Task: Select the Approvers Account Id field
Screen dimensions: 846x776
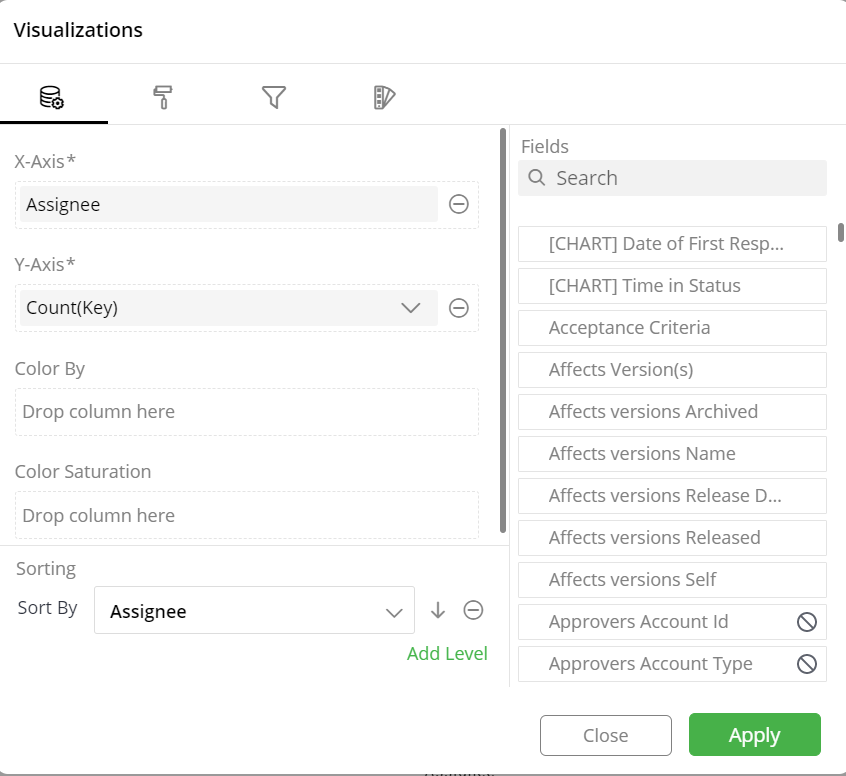Action: click(x=672, y=622)
